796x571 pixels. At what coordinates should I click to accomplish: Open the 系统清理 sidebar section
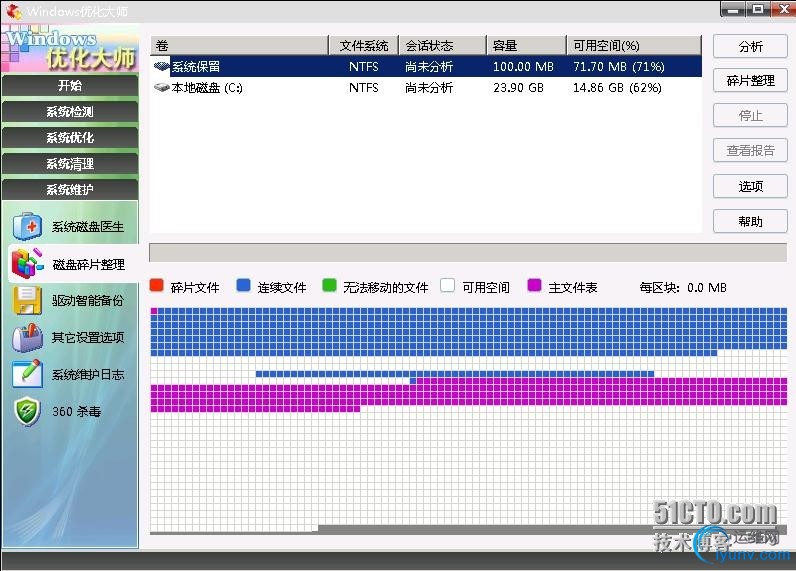click(70, 164)
